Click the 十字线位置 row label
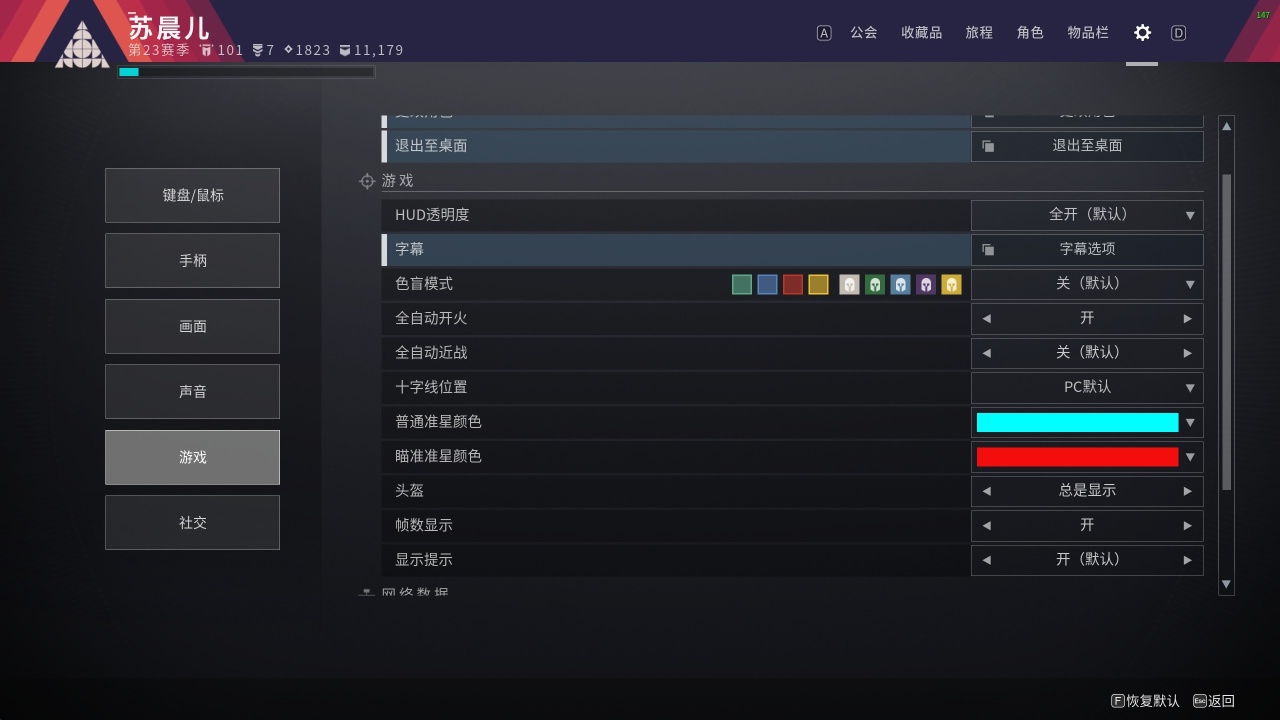Viewport: 1280px width, 720px height. [431, 388]
